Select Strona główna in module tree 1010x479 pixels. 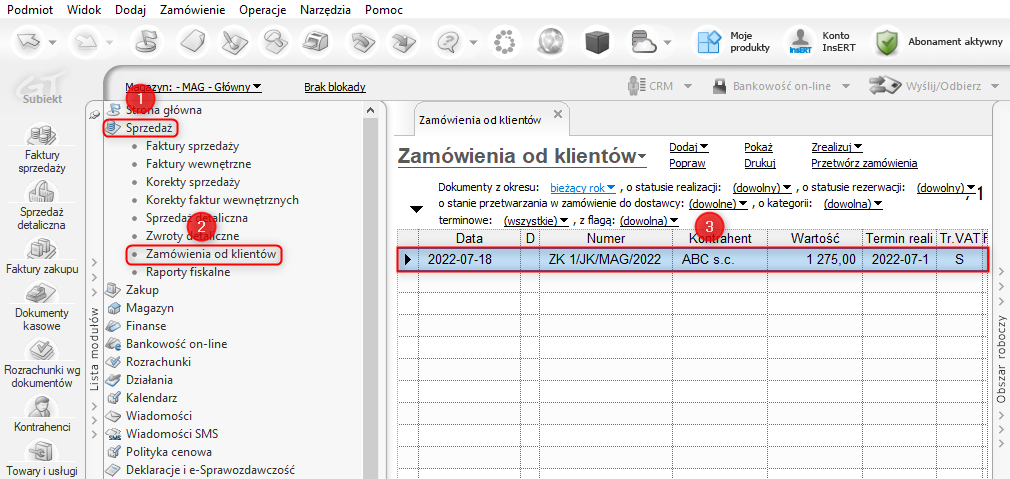164,110
